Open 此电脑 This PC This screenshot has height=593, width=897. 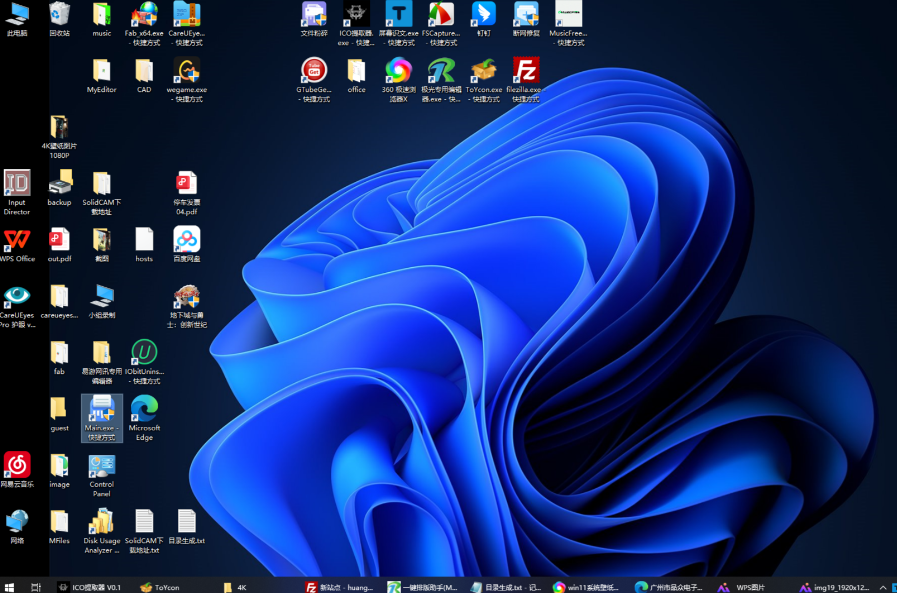coord(17,15)
